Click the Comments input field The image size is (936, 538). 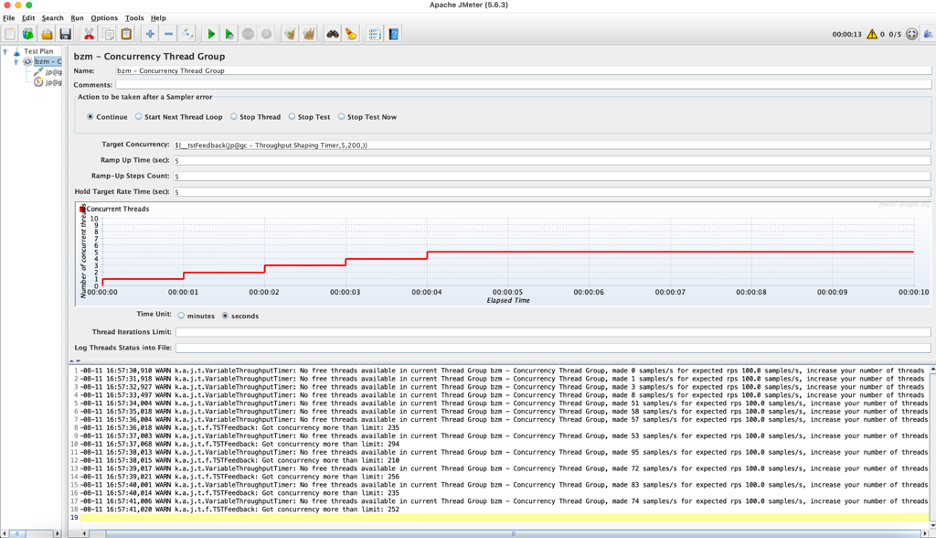523,85
